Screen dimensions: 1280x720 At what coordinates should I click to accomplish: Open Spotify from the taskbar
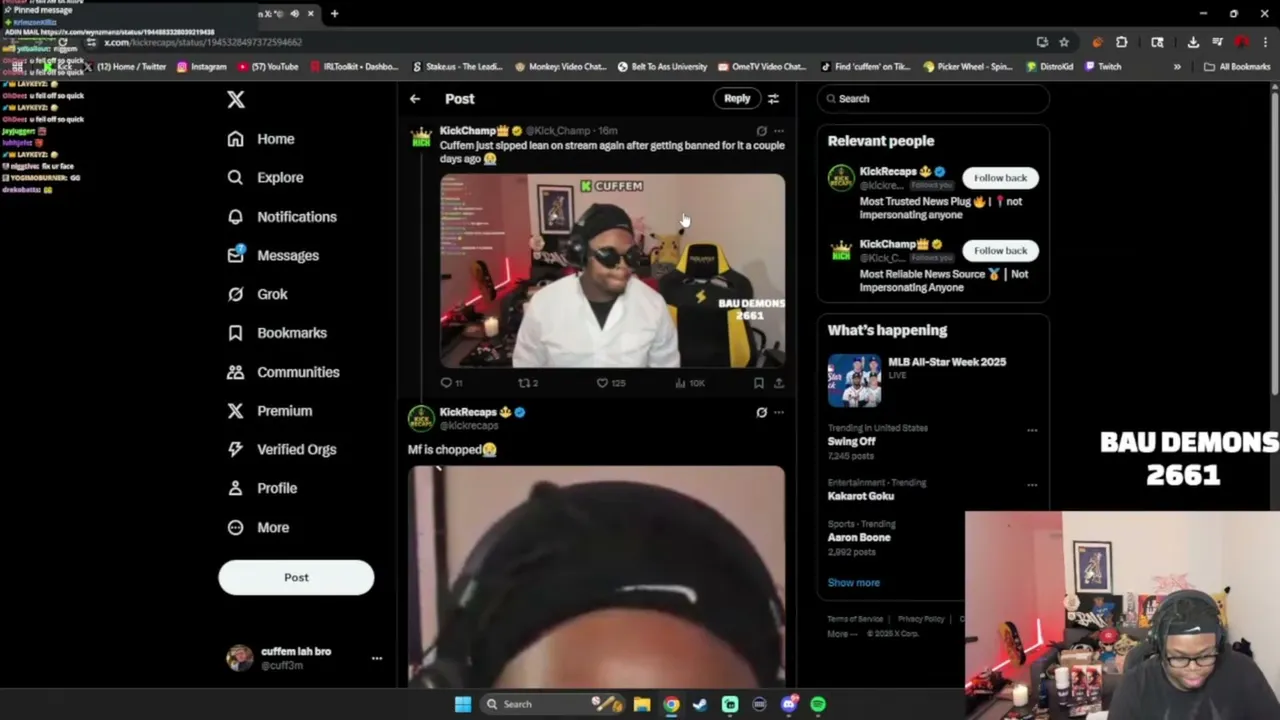pos(818,704)
